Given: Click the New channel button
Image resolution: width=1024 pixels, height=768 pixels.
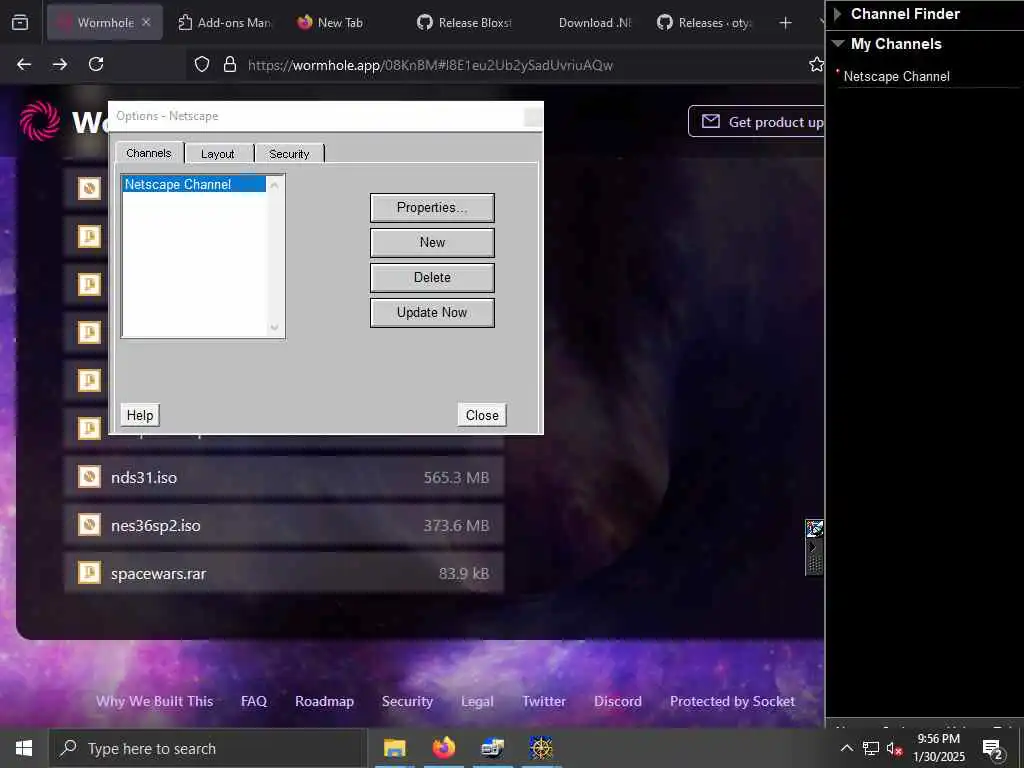Looking at the screenshot, I should click(x=432, y=242).
